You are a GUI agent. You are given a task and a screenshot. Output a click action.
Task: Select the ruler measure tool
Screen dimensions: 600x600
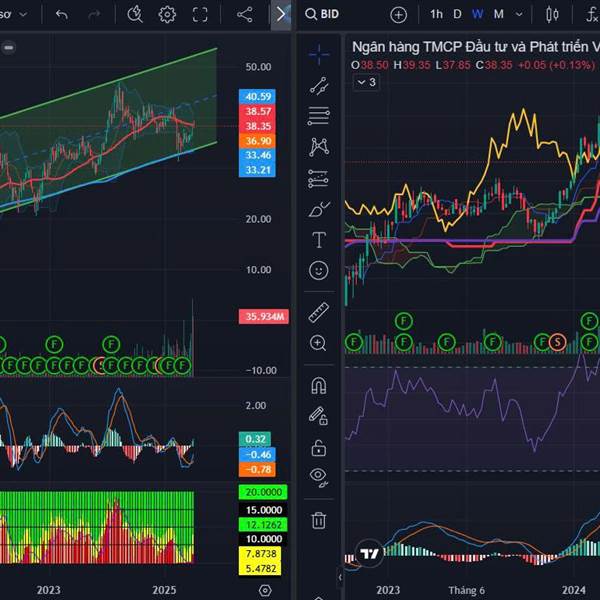tap(319, 312)
